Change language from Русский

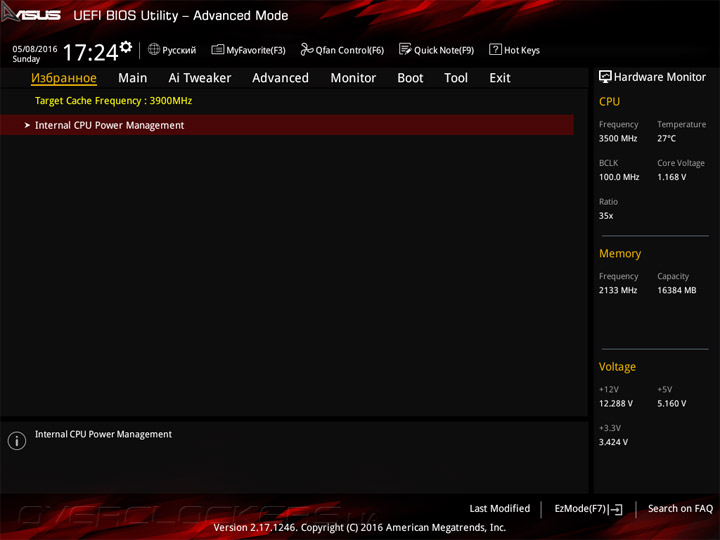pyautogui.click(x=179, y=50)
